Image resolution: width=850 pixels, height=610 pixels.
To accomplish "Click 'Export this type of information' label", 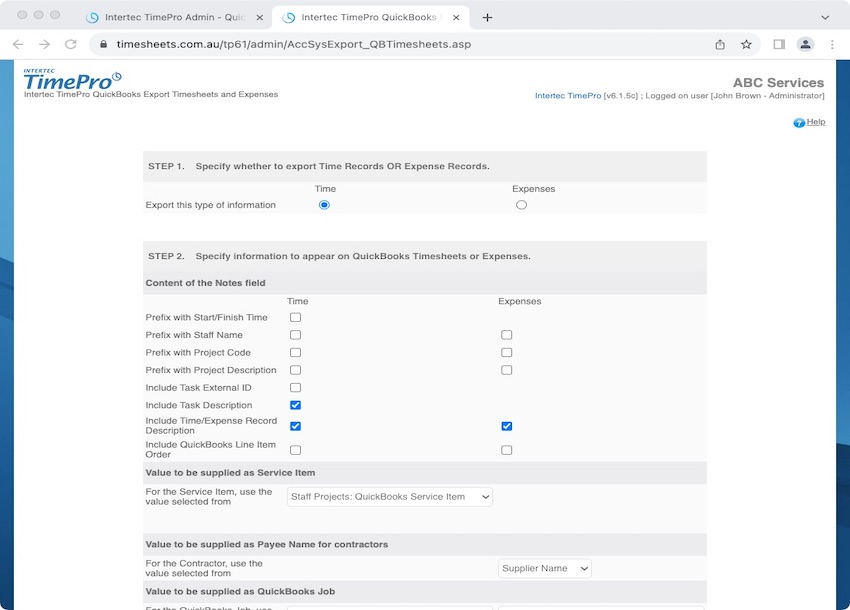I will (x=210, y=205).
